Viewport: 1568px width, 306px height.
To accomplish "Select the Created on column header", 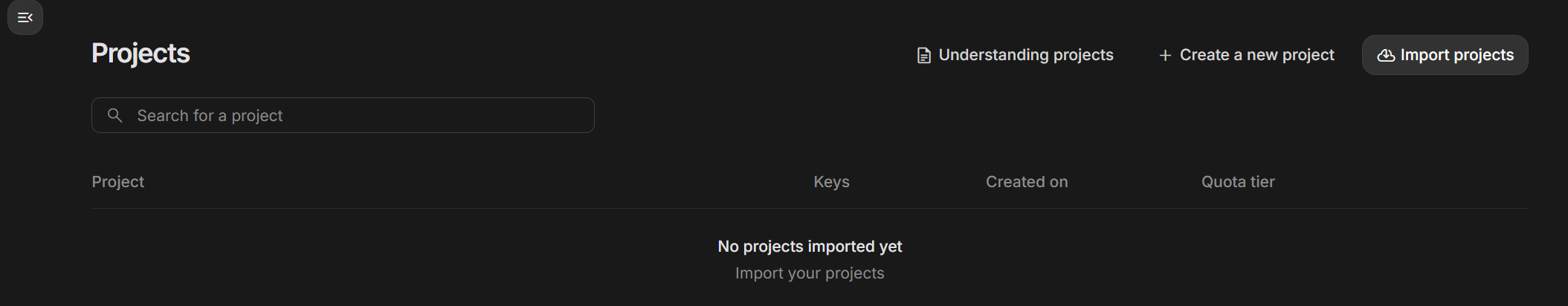I will coord(1026,182).
